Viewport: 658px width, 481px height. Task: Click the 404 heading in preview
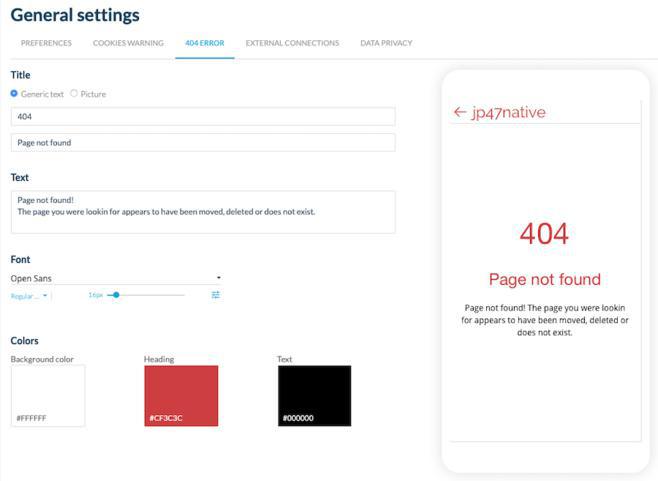coord(544,234)
